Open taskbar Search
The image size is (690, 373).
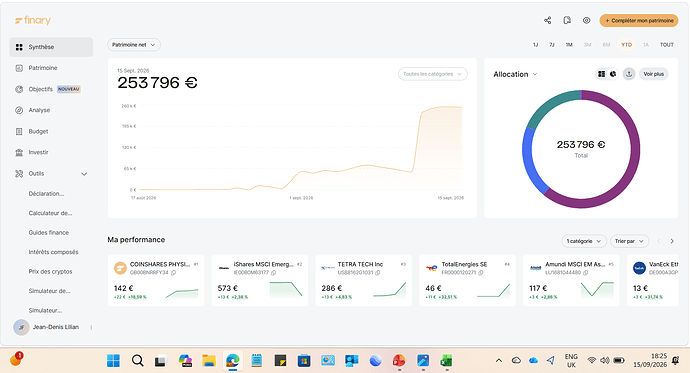point(138,361)
